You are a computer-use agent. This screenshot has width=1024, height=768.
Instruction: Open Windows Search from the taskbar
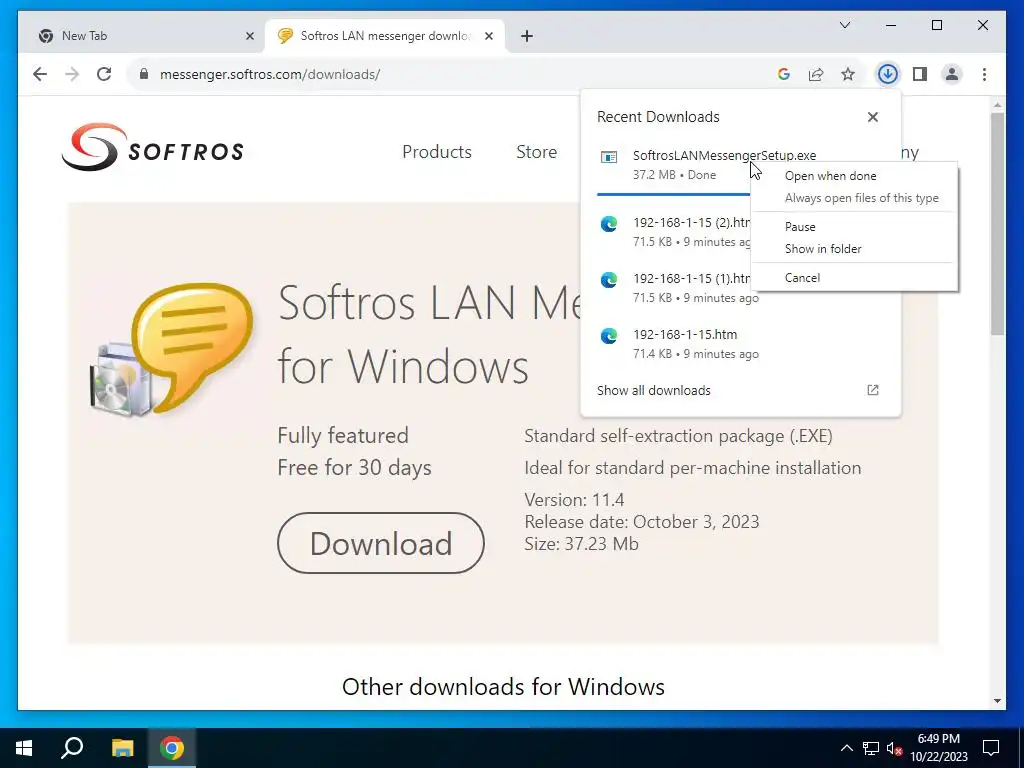[72, 748]
